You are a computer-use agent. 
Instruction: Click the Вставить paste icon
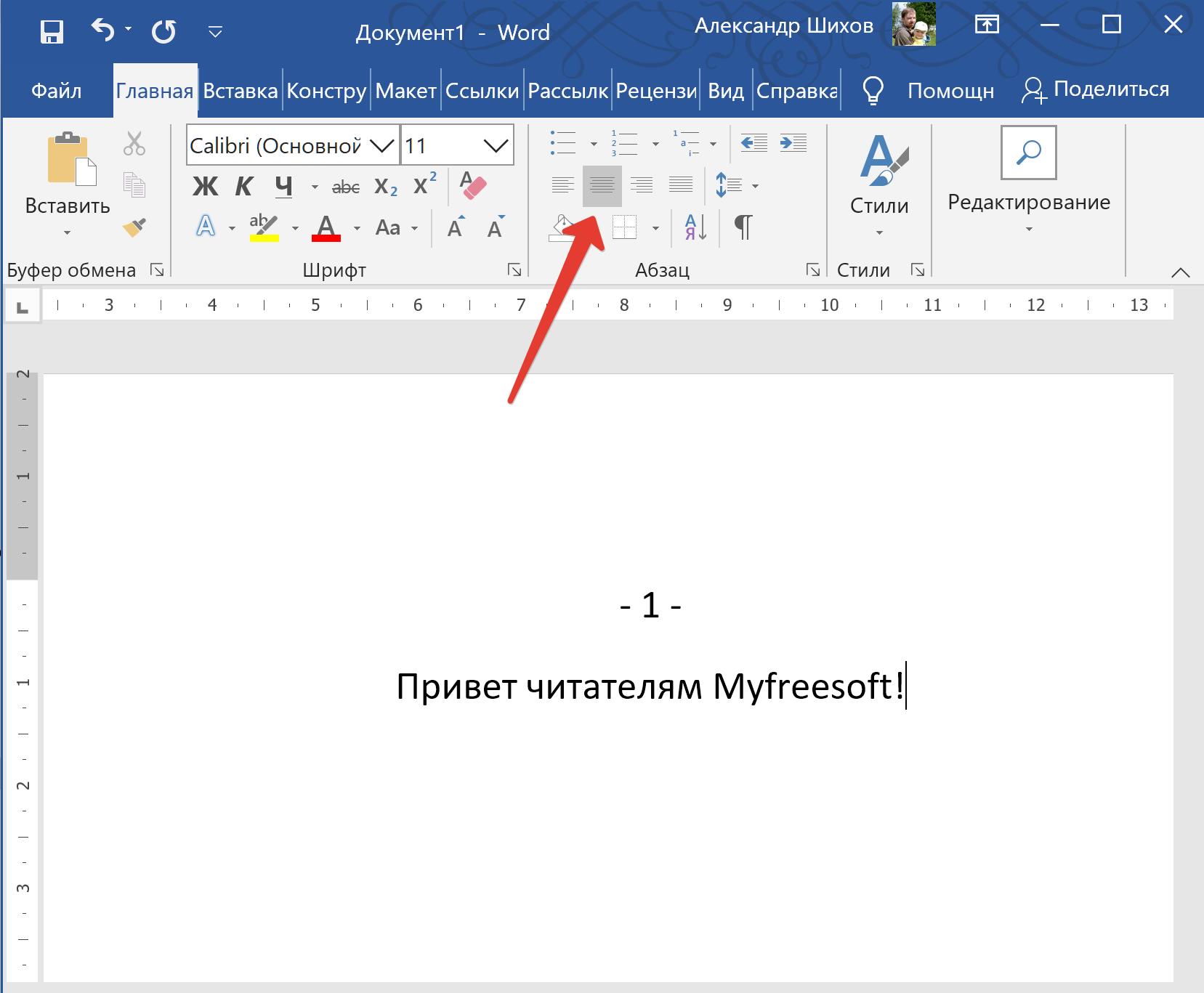pyautogui.click(x=71, y=159)
